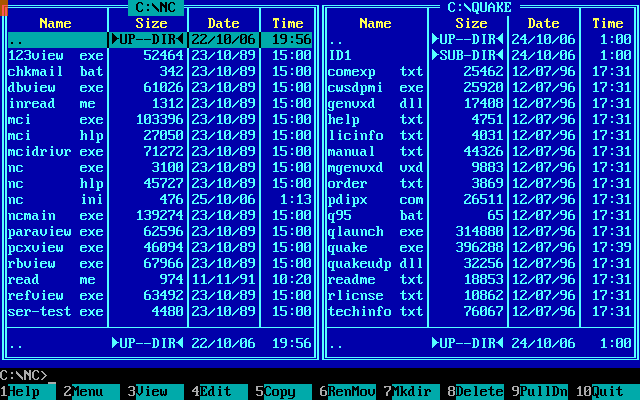Select the file read me
This screenshot has width=640, height=400.
pos(160,280)
